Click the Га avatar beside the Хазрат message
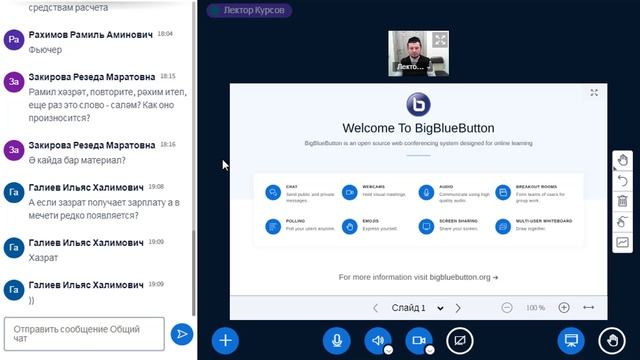The width and height of the screenshot is (640, 360). tap(14, 248)
